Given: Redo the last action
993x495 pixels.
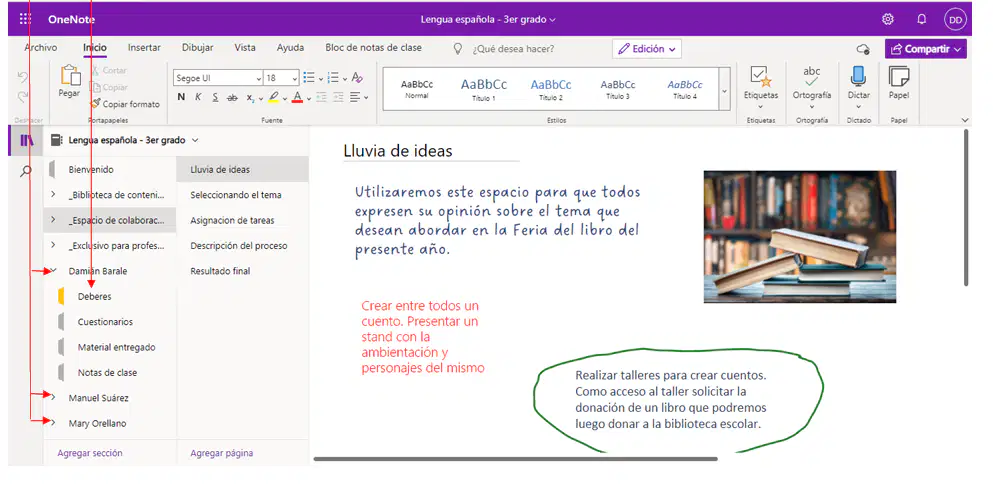Looking at the screenshot, I should (x=23, y=97).
